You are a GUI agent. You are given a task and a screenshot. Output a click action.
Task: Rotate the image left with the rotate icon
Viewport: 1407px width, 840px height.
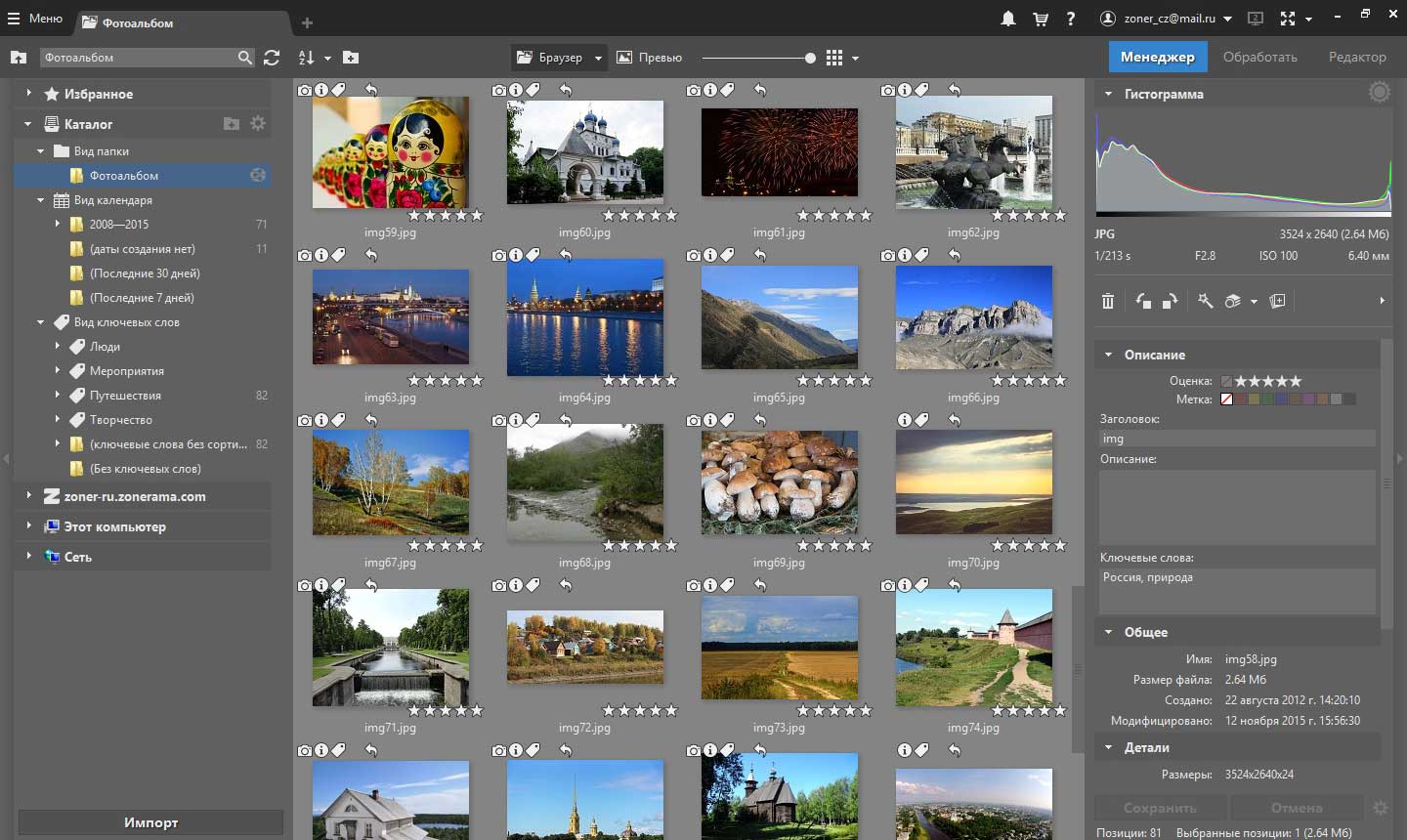(1143, 301)
